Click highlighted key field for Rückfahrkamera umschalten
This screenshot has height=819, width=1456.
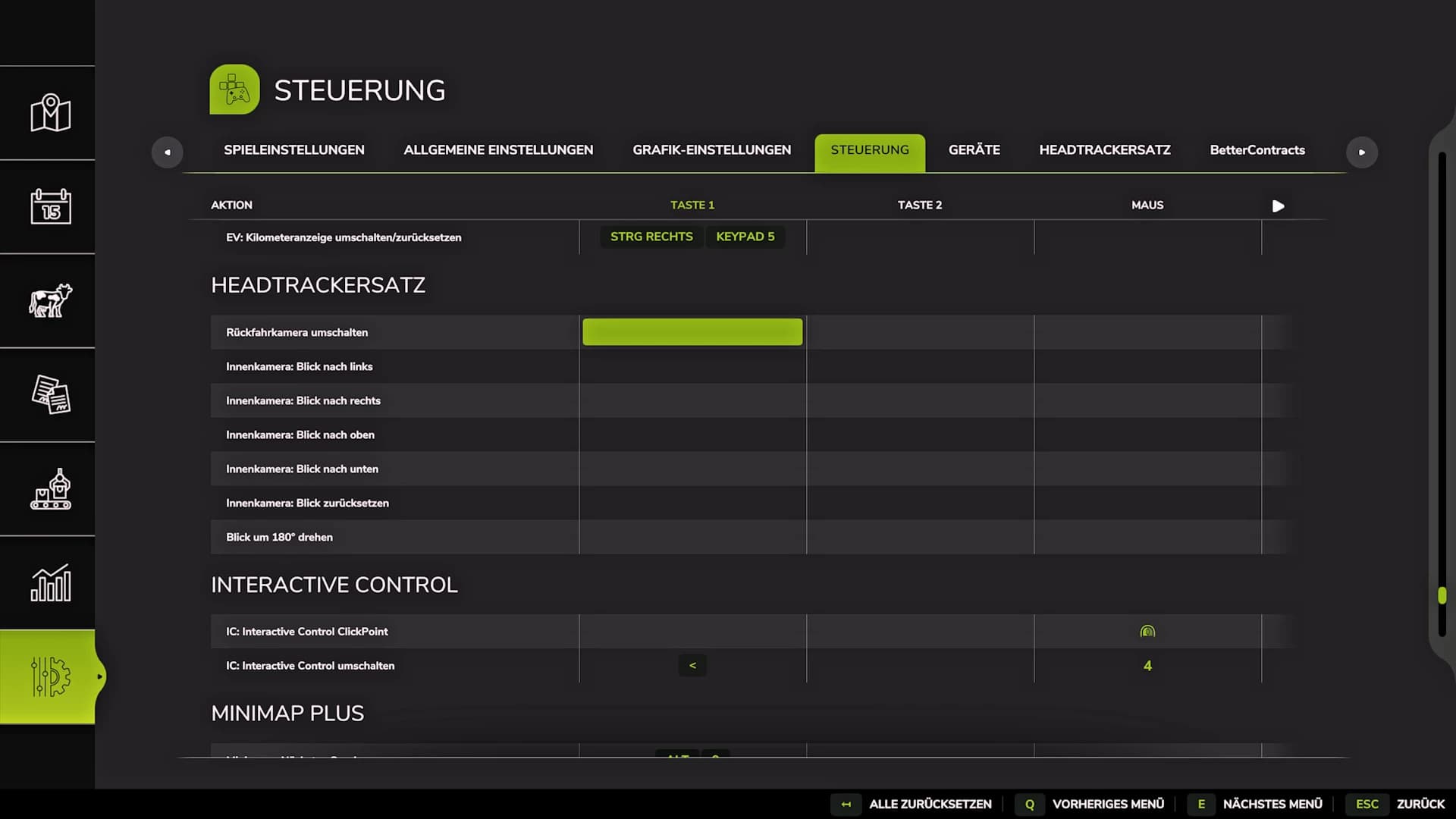[692, 332]
